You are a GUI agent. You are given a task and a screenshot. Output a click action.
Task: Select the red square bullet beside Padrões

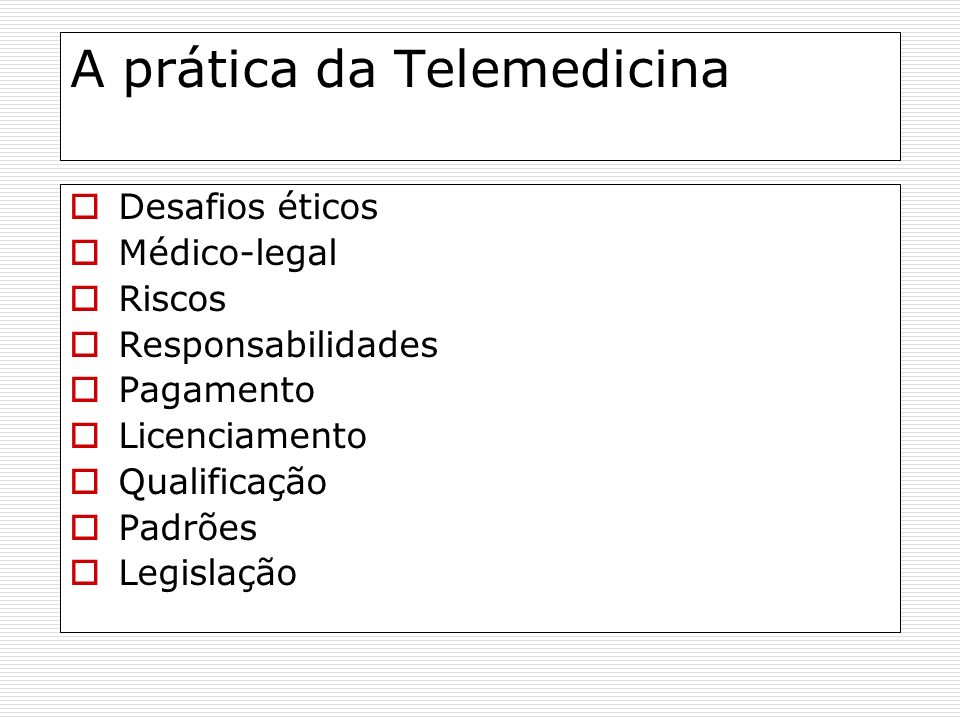(84, 528)
